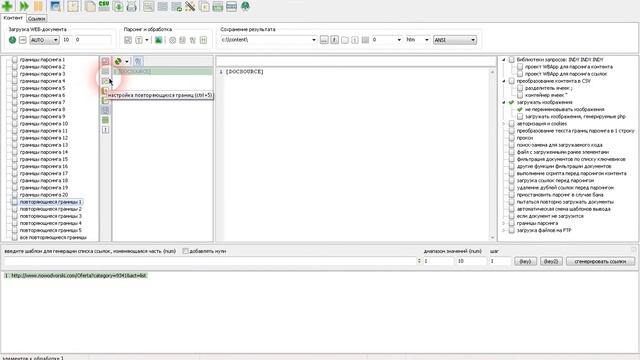Click the range start value field '1'
This screenshot has height=360, width=640.
point(438,261)
